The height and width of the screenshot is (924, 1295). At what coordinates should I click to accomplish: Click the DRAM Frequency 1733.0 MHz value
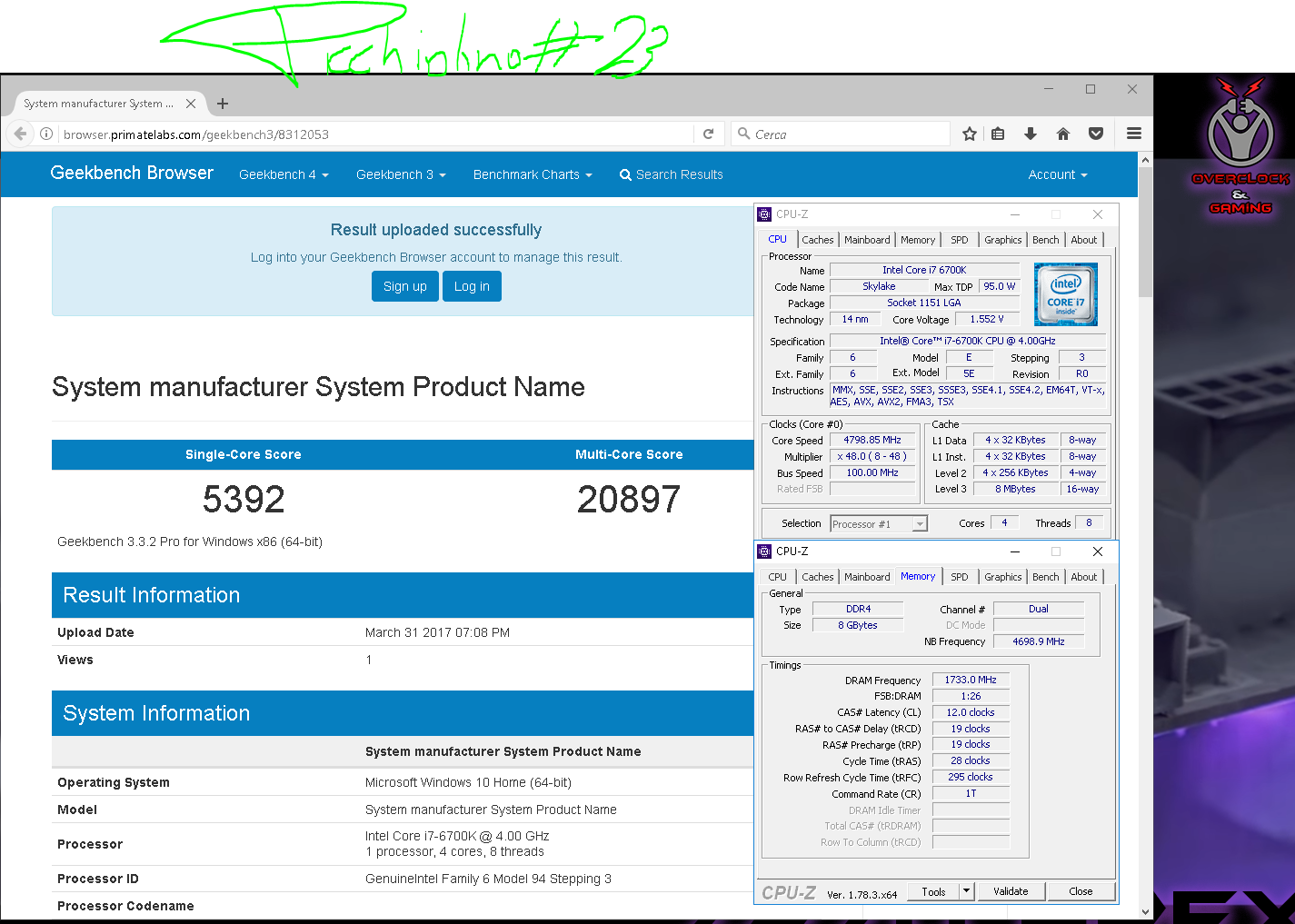971,680
